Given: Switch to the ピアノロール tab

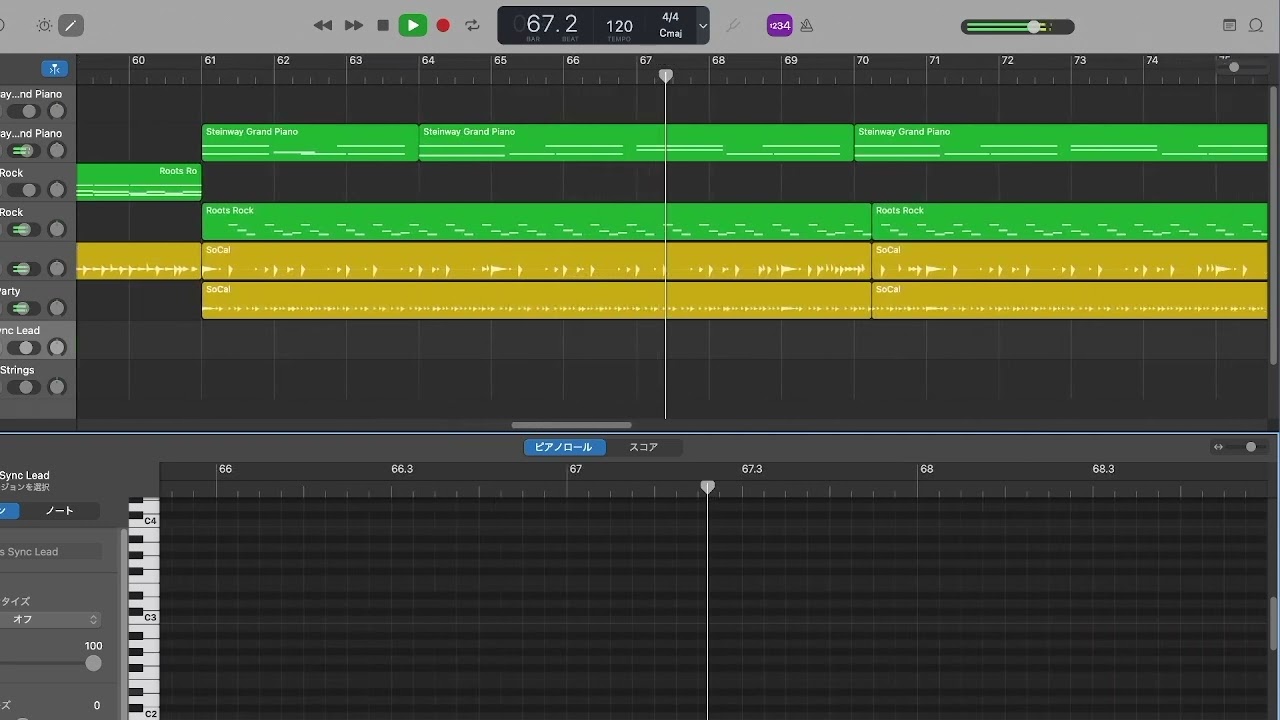Looking at the screenshot, I should coord(564,447).
